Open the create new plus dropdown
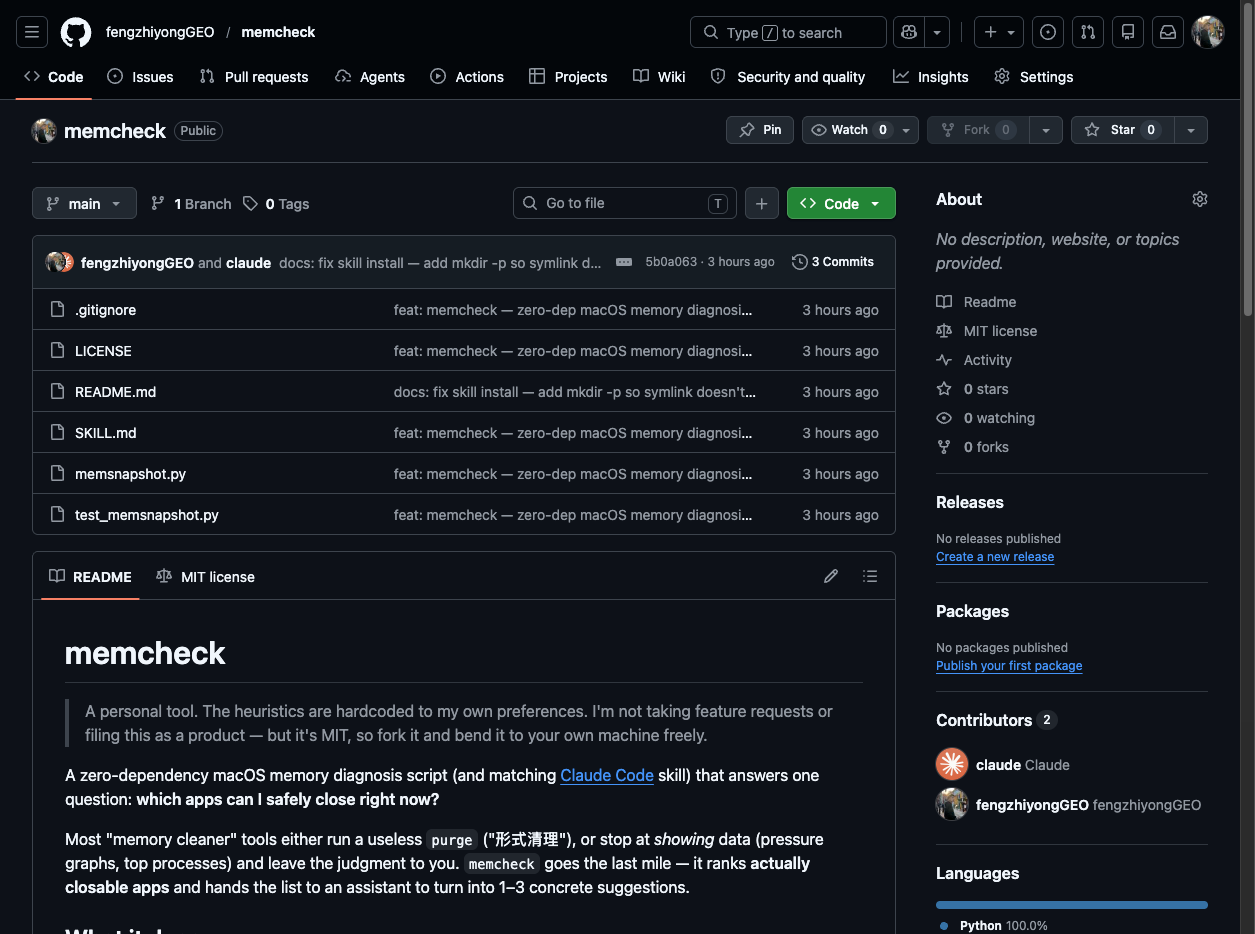The width and height of the screenshot is (1255, 934). click(999, 32)
